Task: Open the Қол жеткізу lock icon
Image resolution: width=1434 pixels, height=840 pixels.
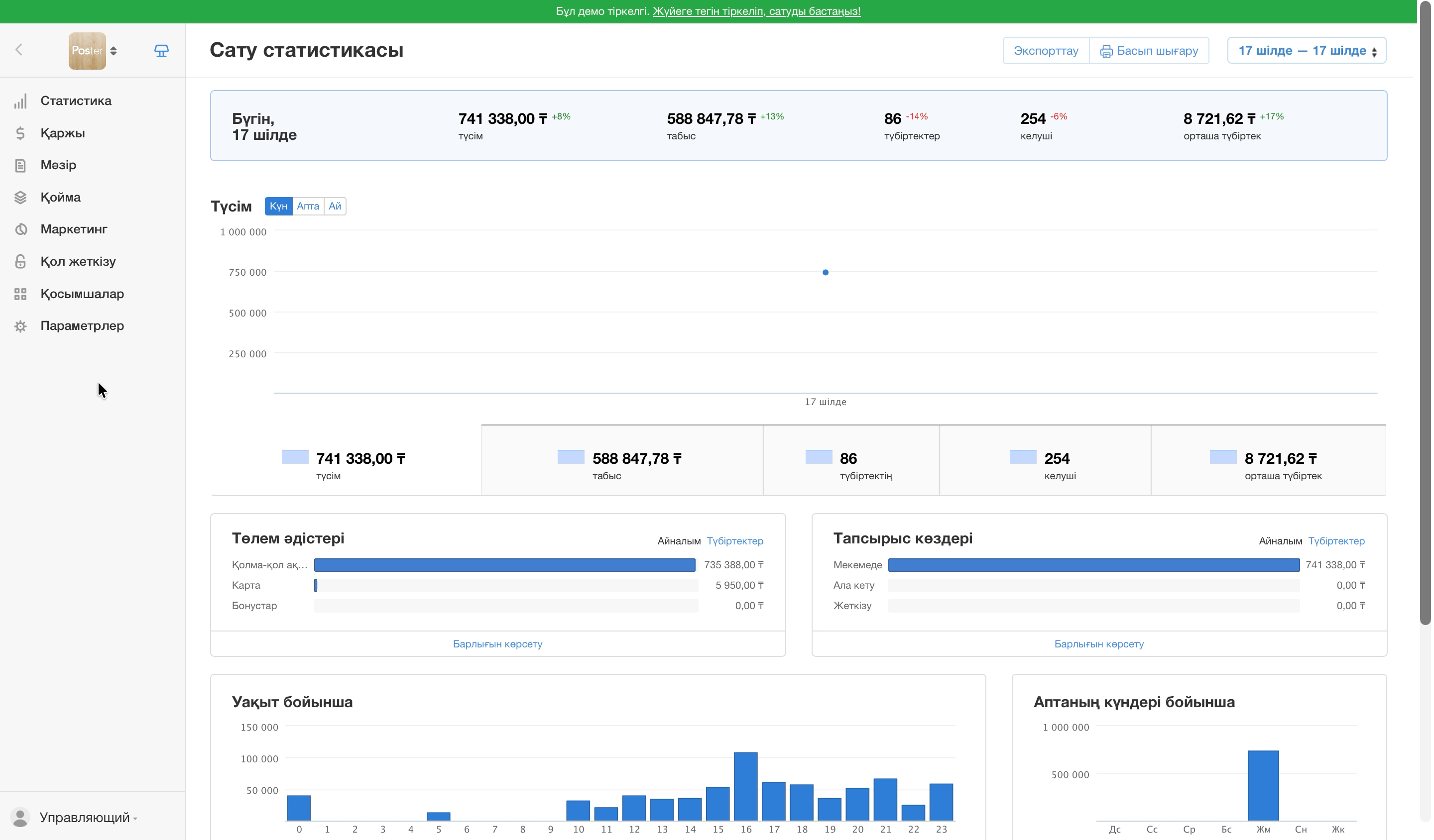Action: coord(20,262)
